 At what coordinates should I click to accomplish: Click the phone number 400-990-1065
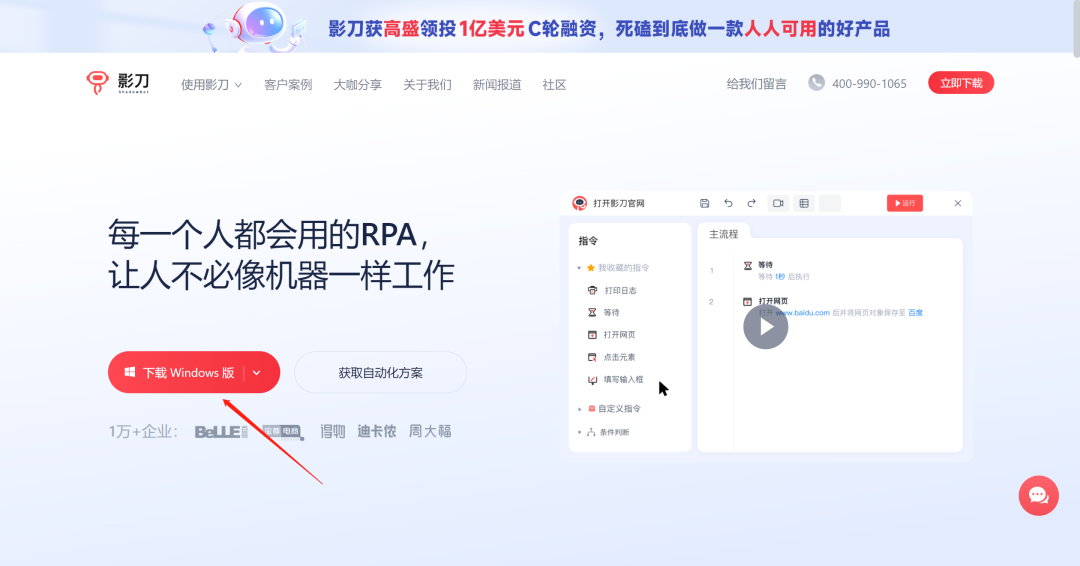point(869,84)
